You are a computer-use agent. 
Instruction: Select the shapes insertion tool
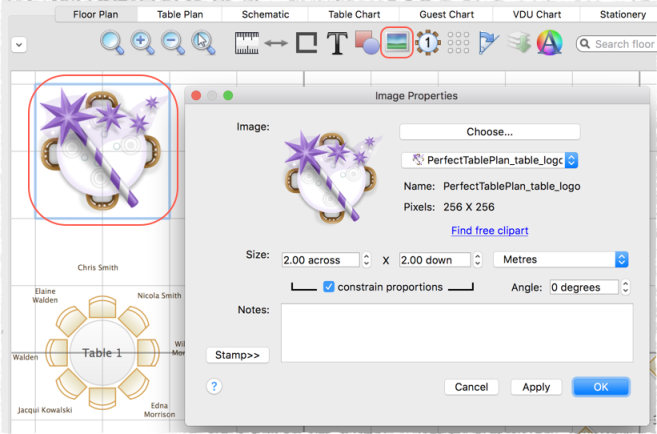pos(367,42)
